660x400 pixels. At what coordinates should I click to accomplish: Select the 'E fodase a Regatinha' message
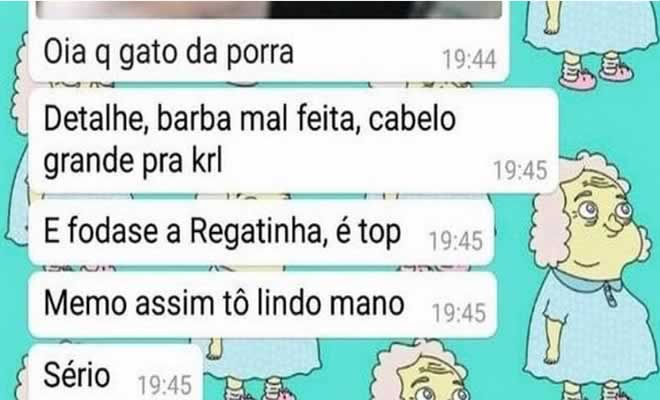[261, 232]
